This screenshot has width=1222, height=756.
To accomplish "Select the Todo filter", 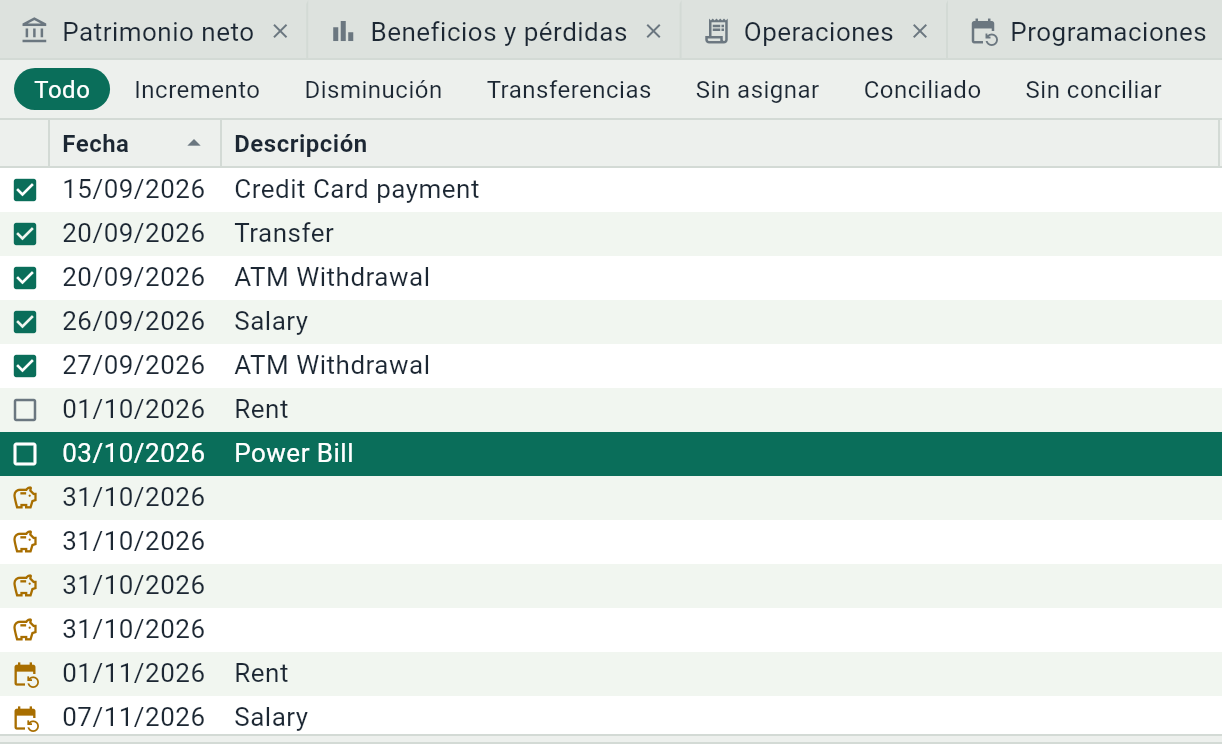I will 62,89.
